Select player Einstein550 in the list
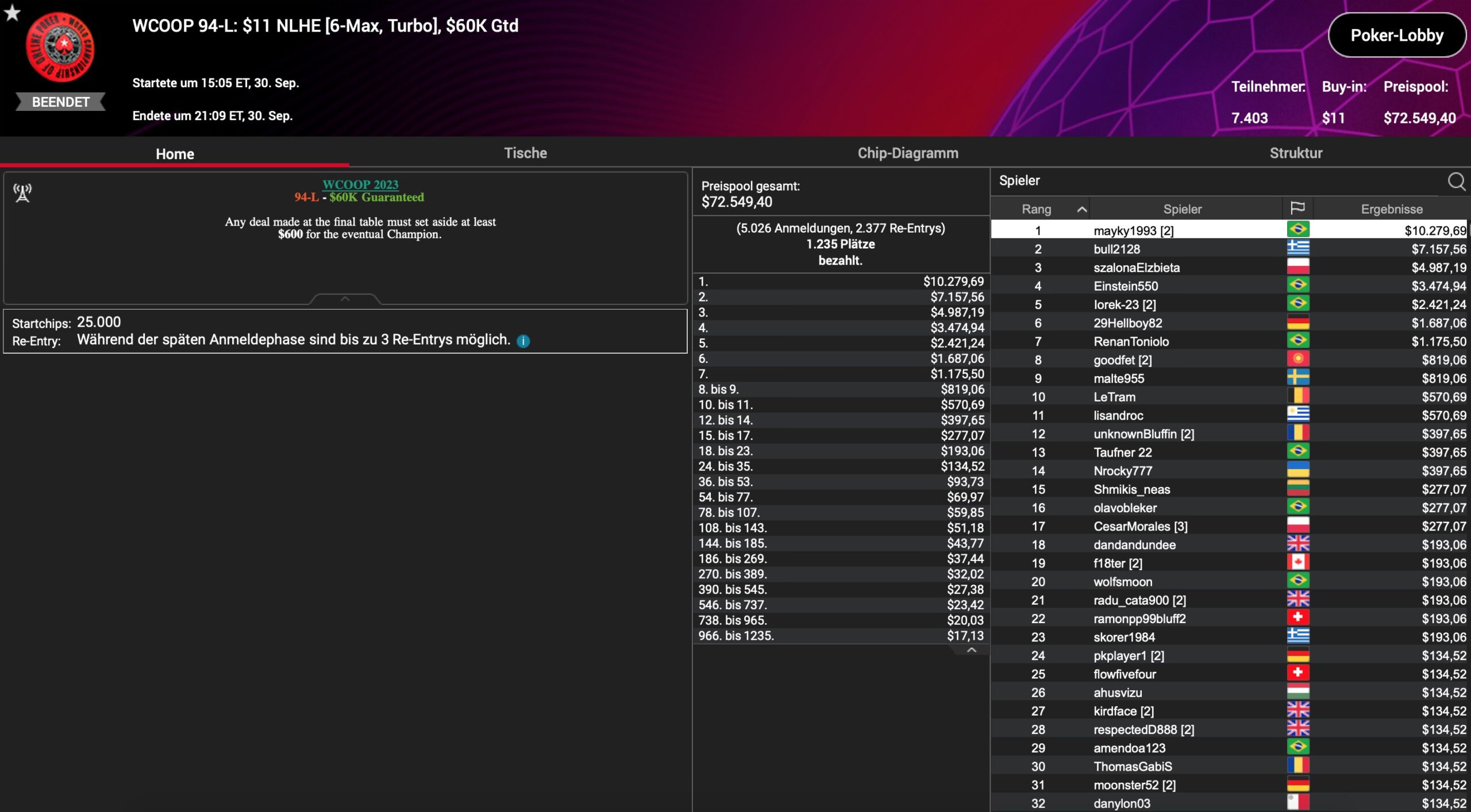The image size is (1471, 812). pos(1229,285)
